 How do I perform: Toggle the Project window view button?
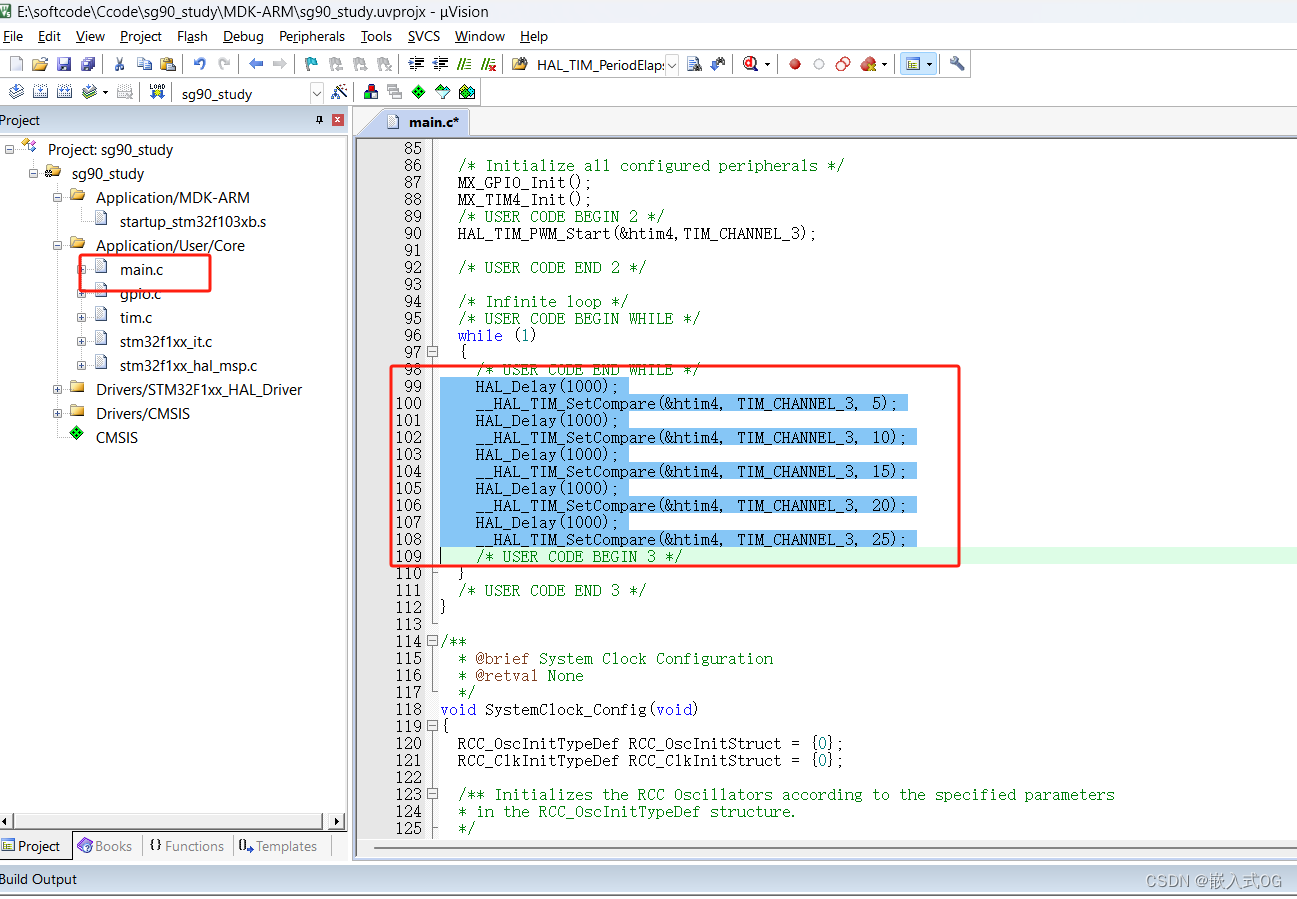[x=912, y=64]
